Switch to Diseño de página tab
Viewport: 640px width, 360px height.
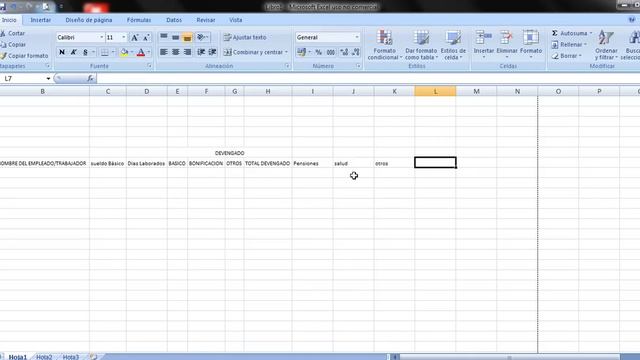pos(89,20)
